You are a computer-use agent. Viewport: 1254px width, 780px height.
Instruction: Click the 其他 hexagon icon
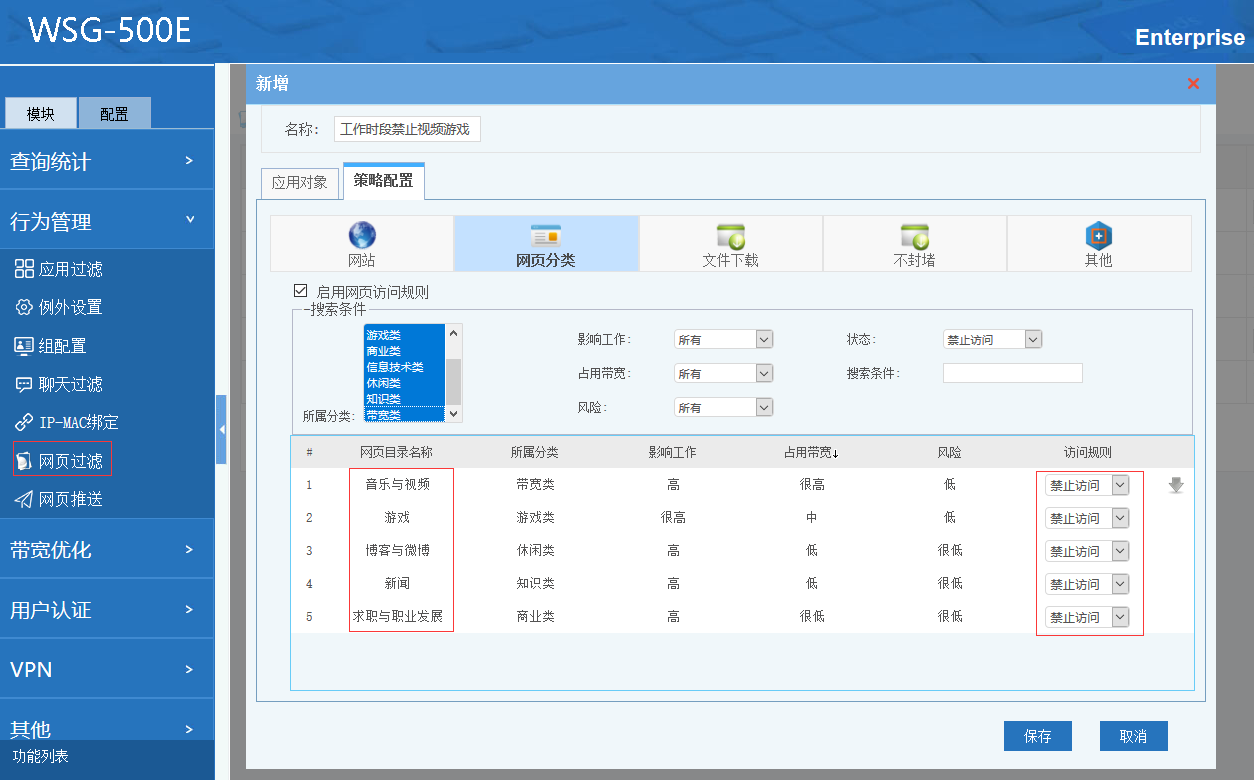click(x=1098, y=237)
